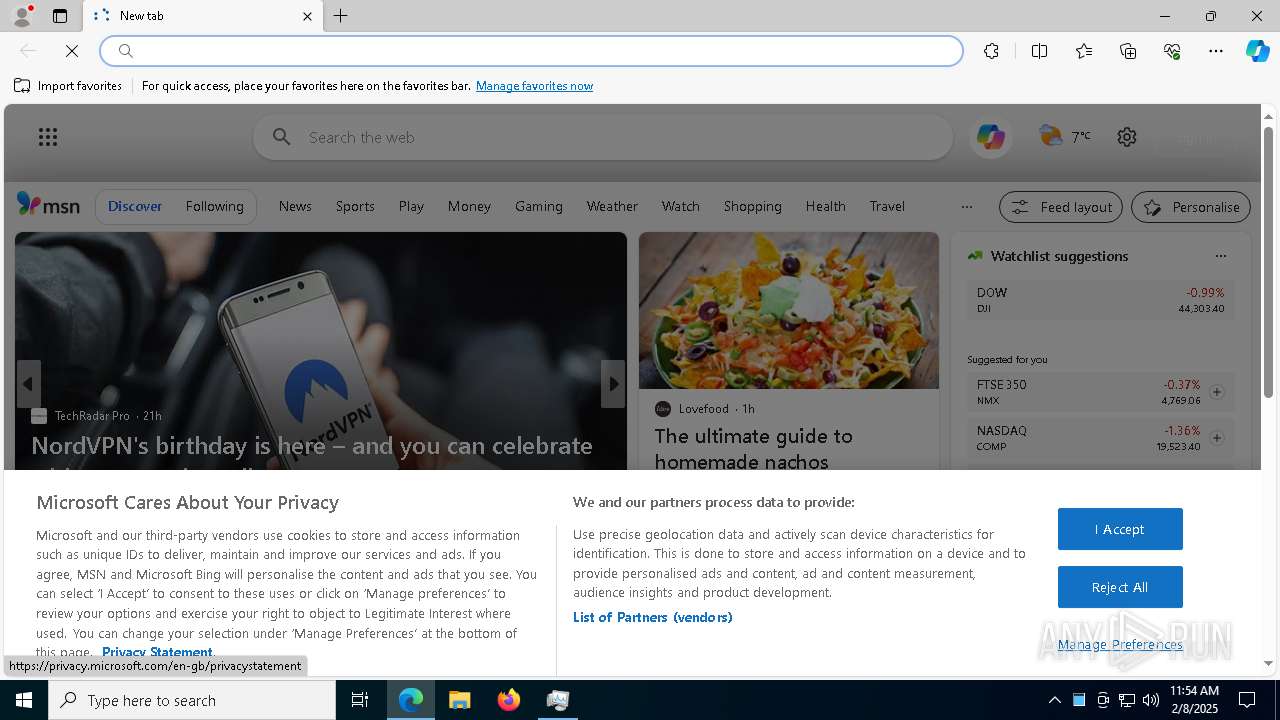Click Import favorites

coord(68,86)
